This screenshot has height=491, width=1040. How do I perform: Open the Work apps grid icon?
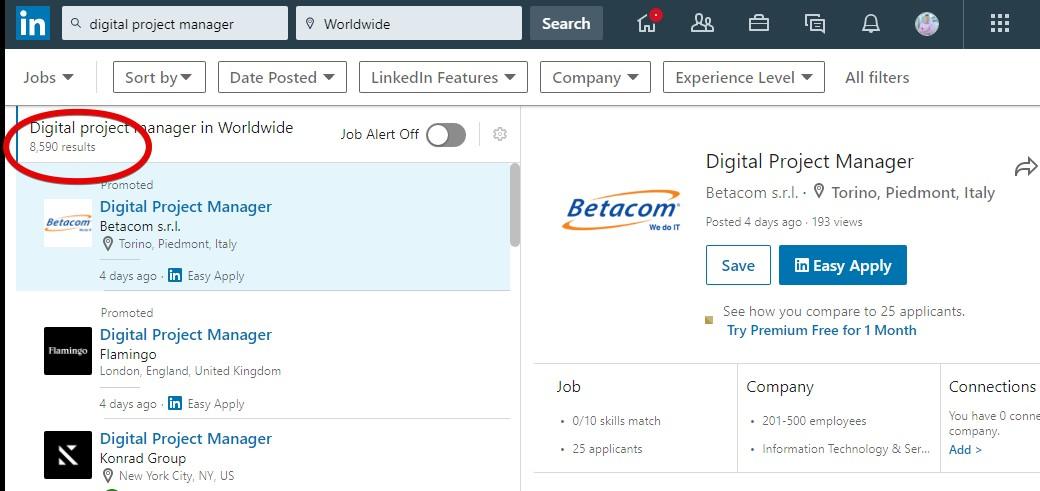(x=1000, y=23)
